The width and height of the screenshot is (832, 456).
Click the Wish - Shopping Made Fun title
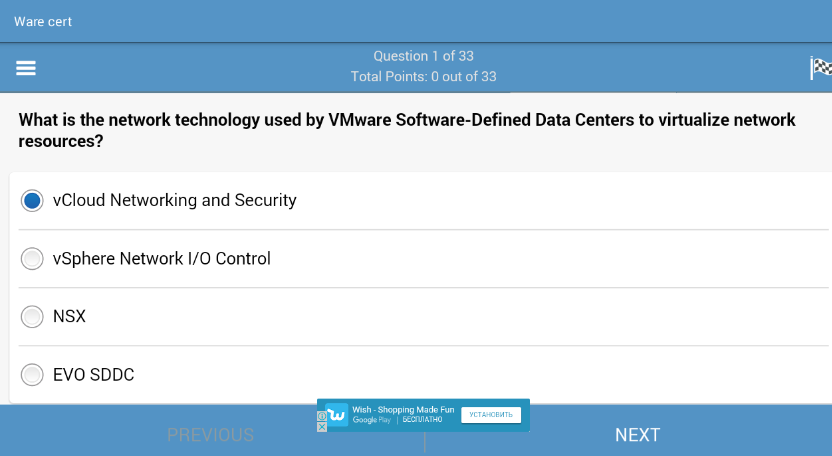point(403,409)
